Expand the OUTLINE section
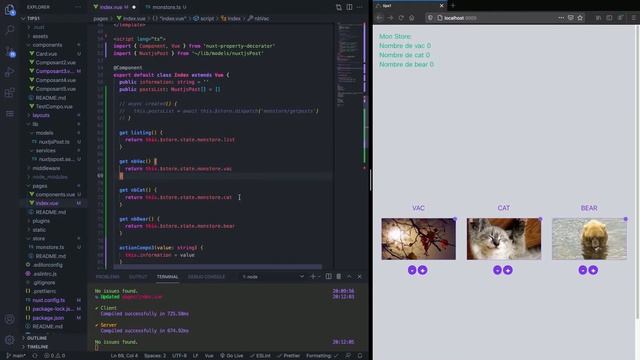 pos(37,338)
